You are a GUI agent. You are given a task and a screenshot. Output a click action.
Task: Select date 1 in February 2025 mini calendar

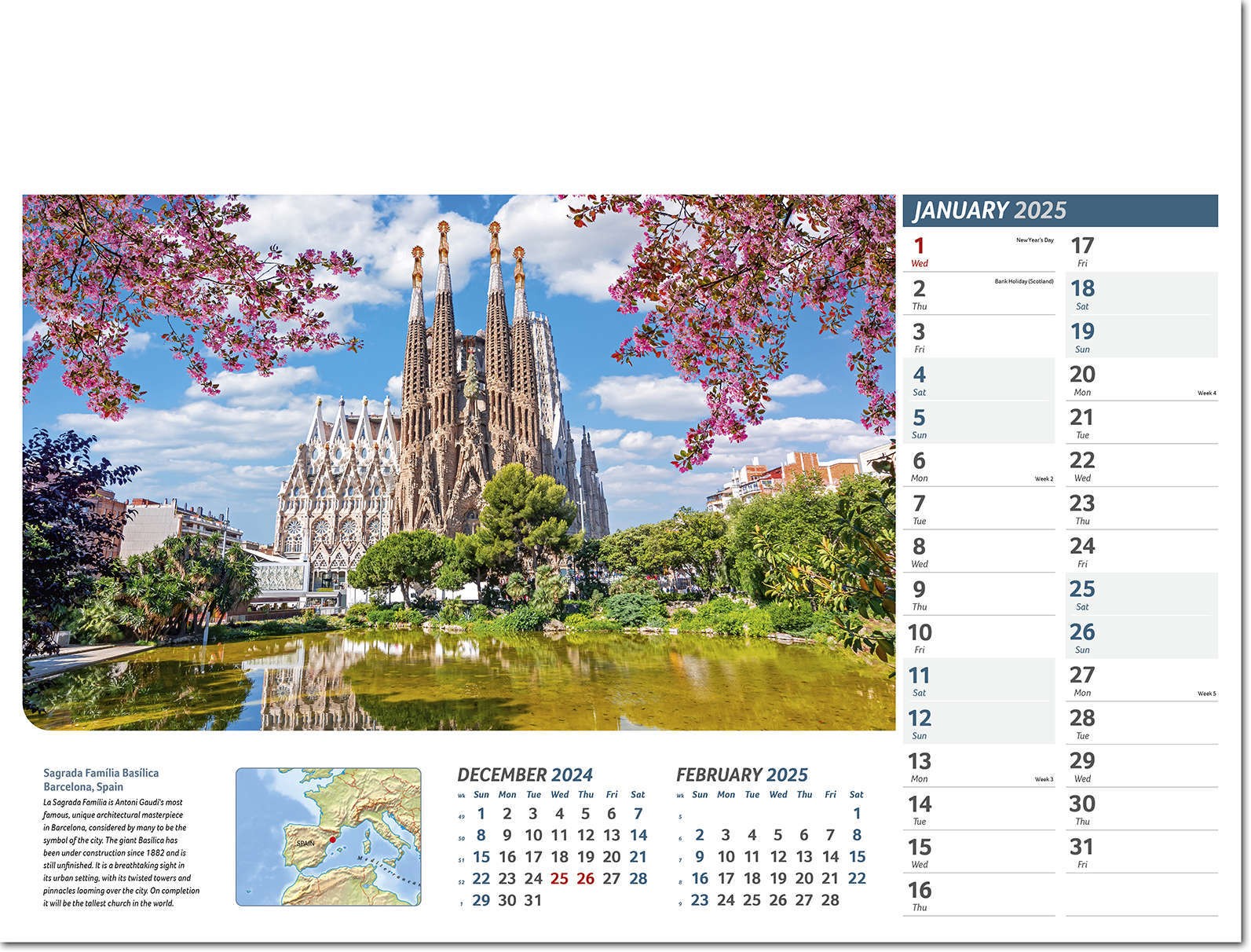[857, 814]
